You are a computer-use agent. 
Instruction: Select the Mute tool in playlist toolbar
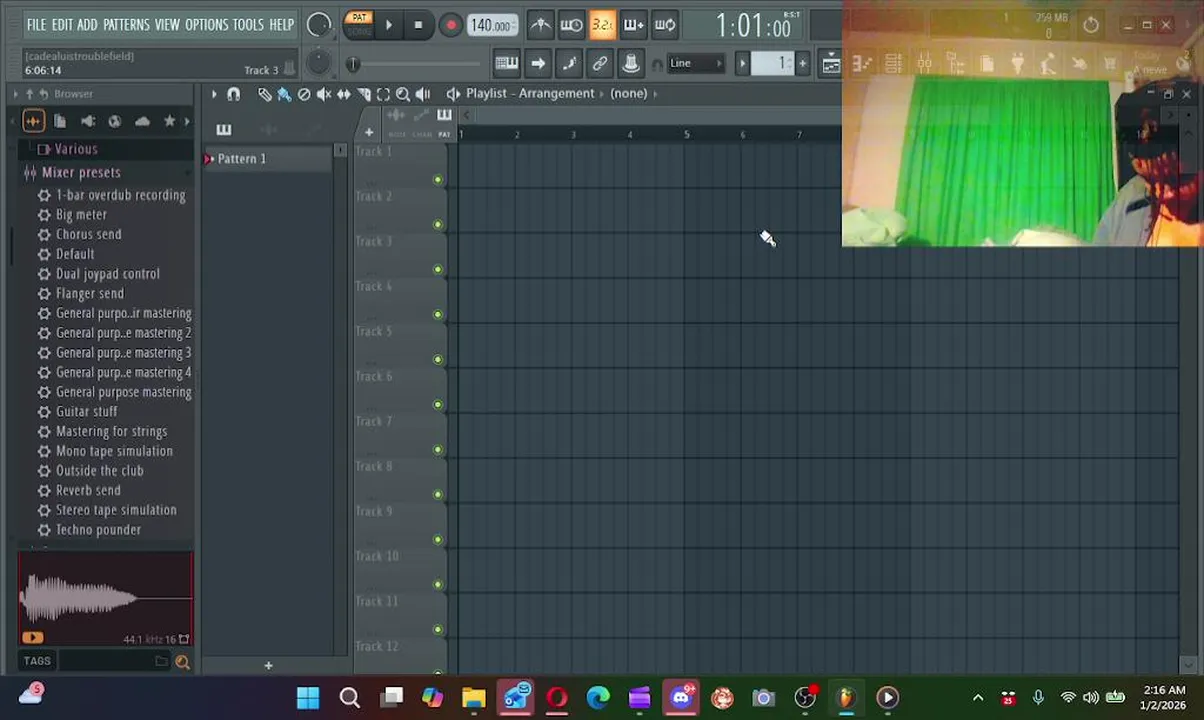coord(324,94)
